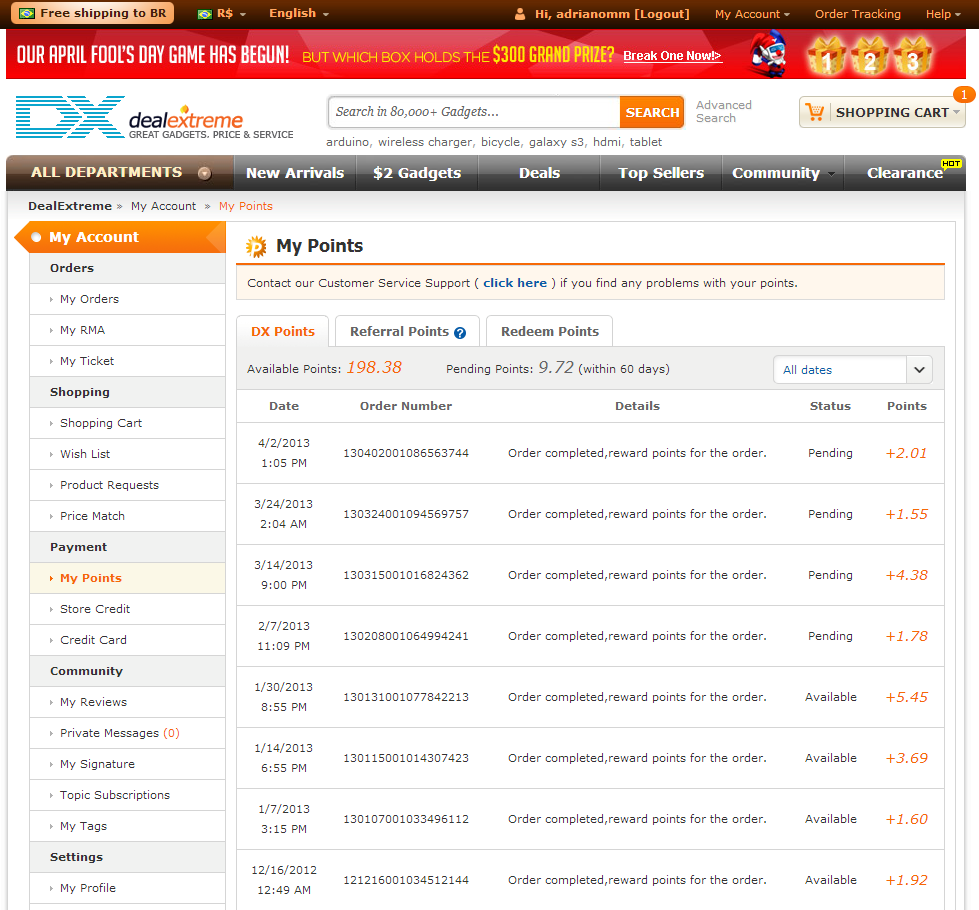Open $2 Gadgets in navigation bar
This screenshot has height=910, width=979.
click(417, 173)
